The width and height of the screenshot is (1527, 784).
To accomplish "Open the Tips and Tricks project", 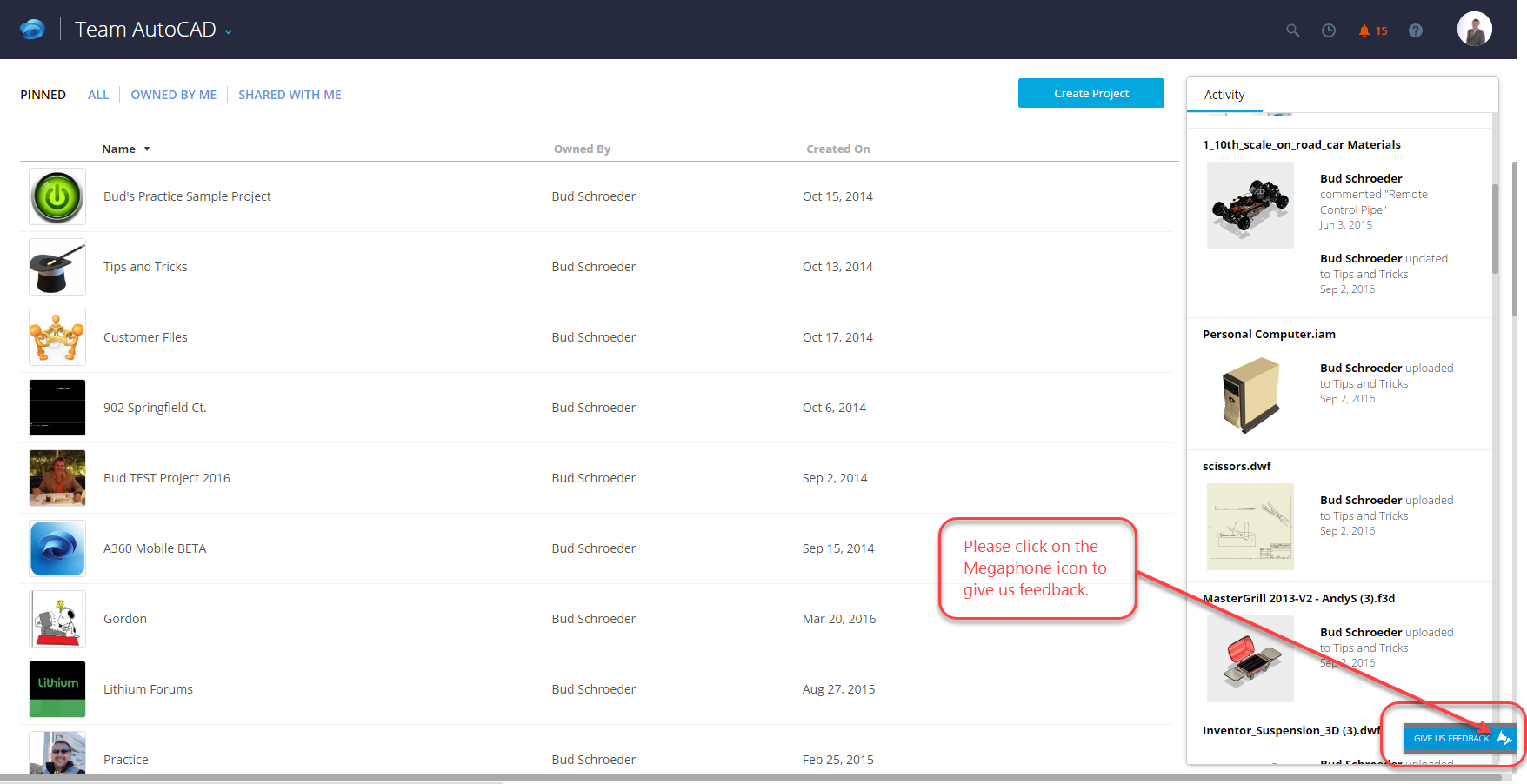I will pyautogui.click(x=145, y=266).
